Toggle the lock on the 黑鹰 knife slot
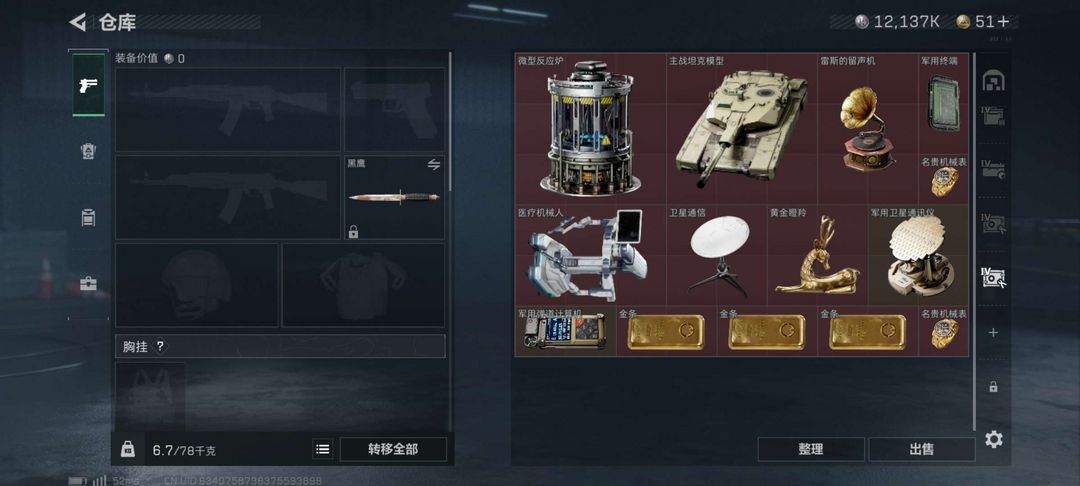 (353, 232)
